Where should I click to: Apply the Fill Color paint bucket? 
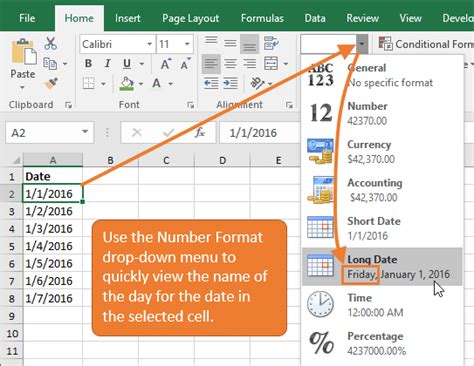coord(127,83)
